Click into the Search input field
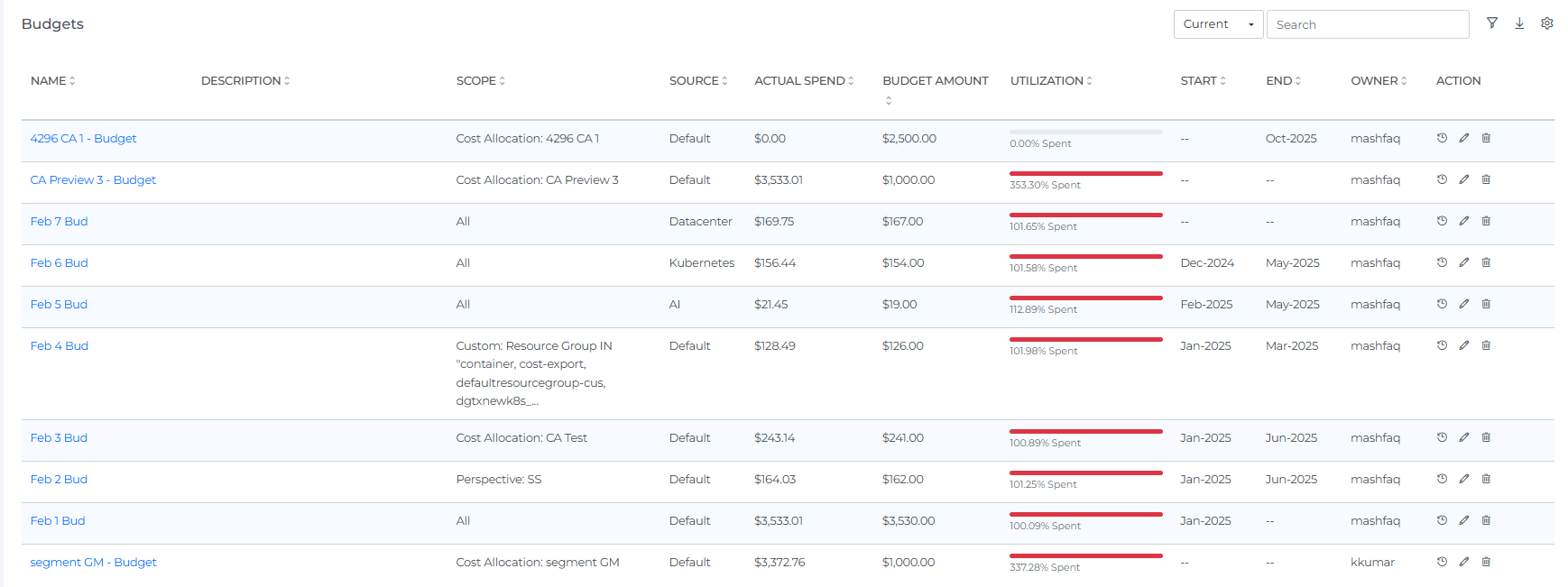 [1367, 24]
